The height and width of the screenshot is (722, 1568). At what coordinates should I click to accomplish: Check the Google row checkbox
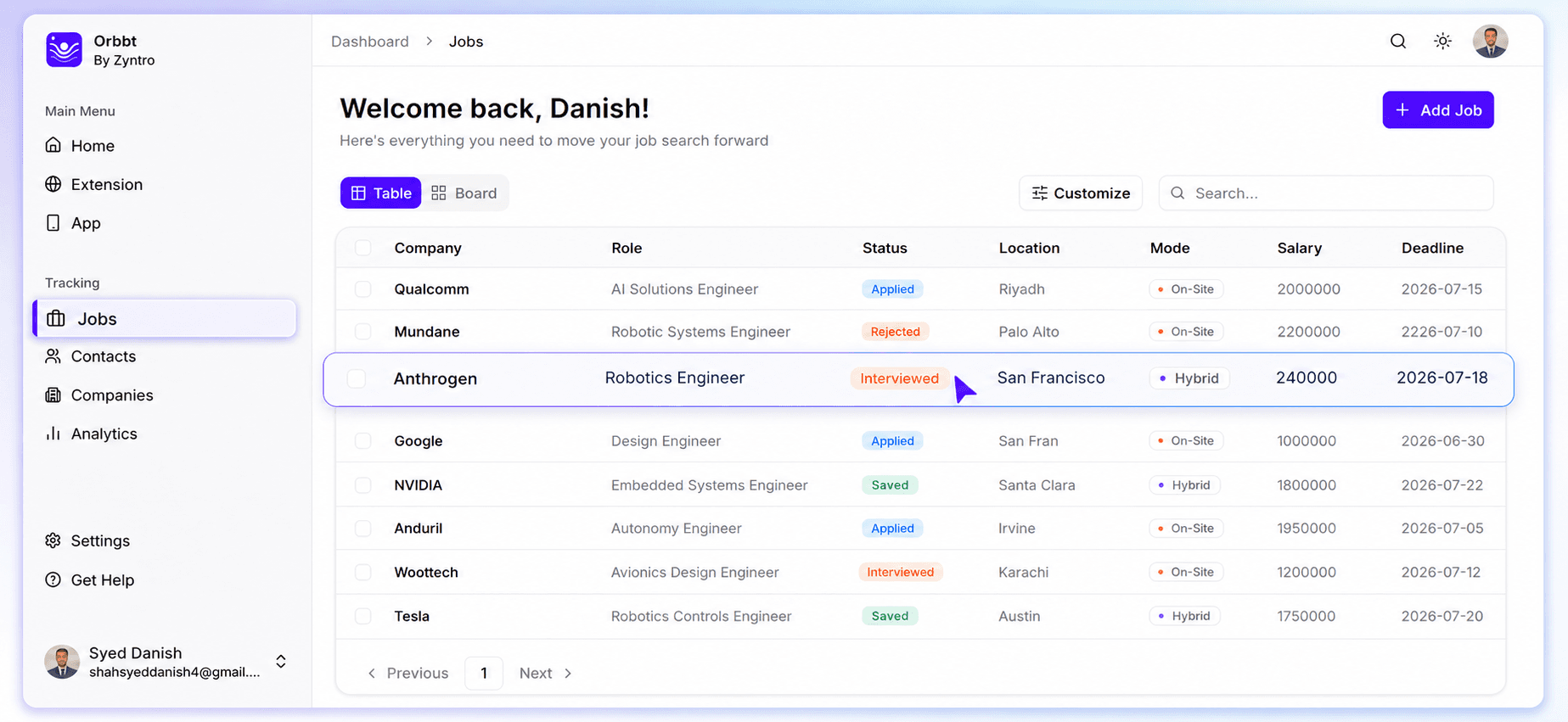tap(363, 441)
